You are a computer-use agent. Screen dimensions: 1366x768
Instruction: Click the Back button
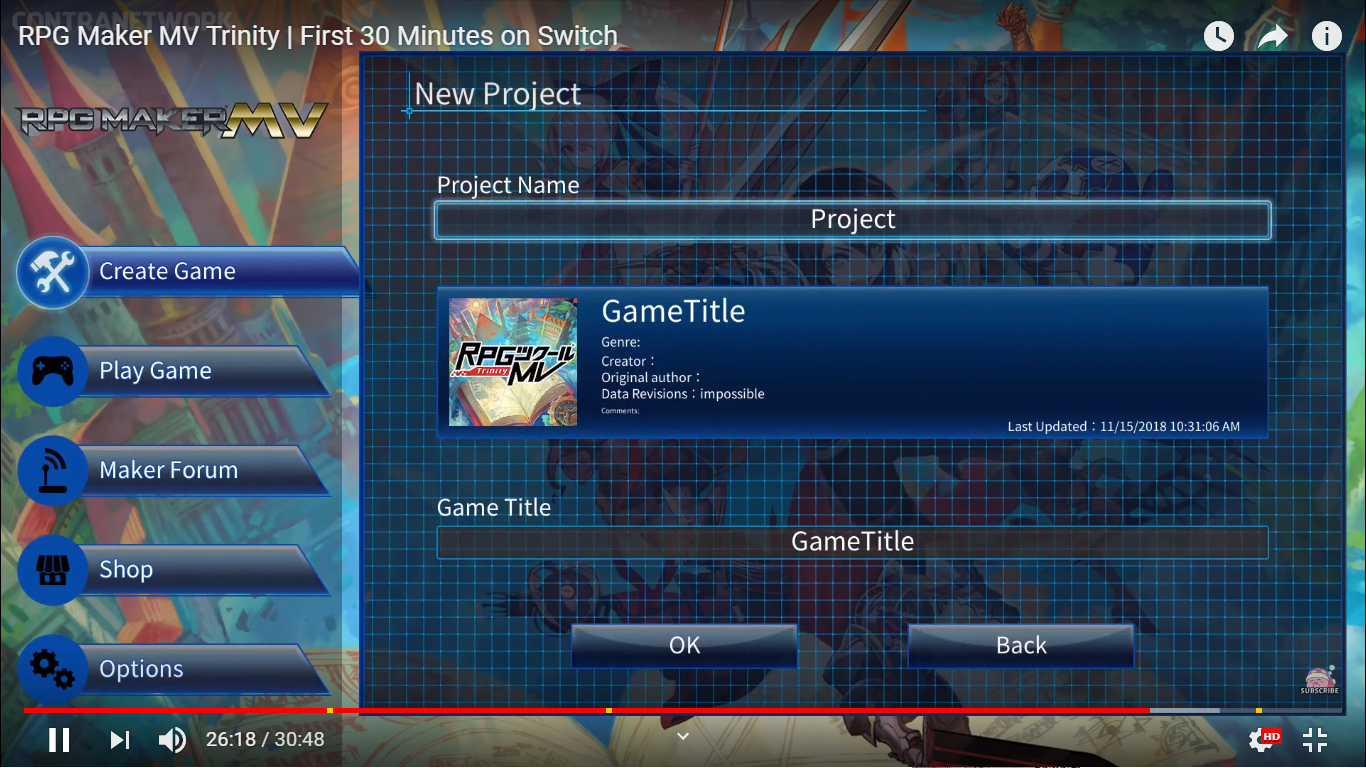coord(1021,646)
